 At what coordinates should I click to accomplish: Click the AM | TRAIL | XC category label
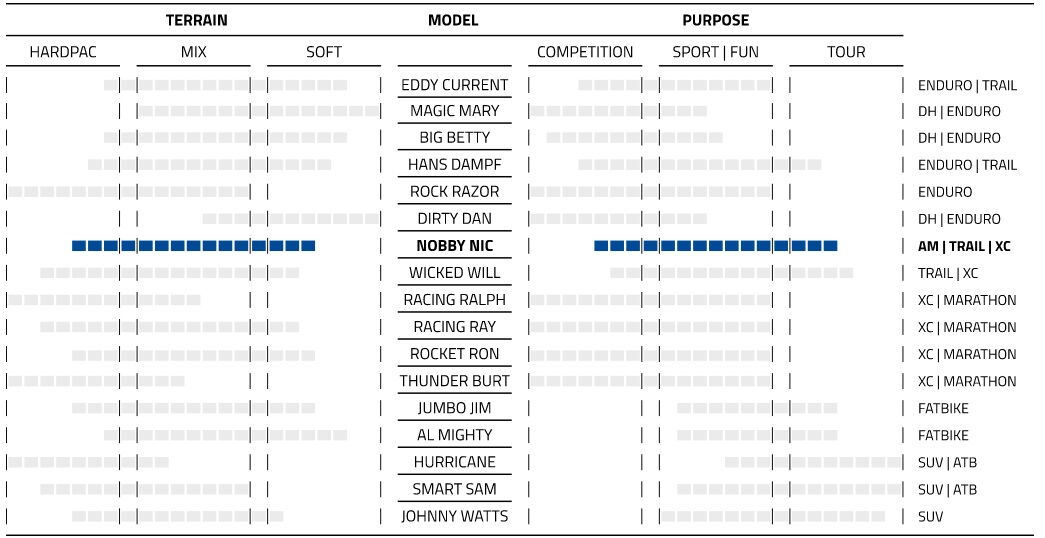[x=964, y=246]
